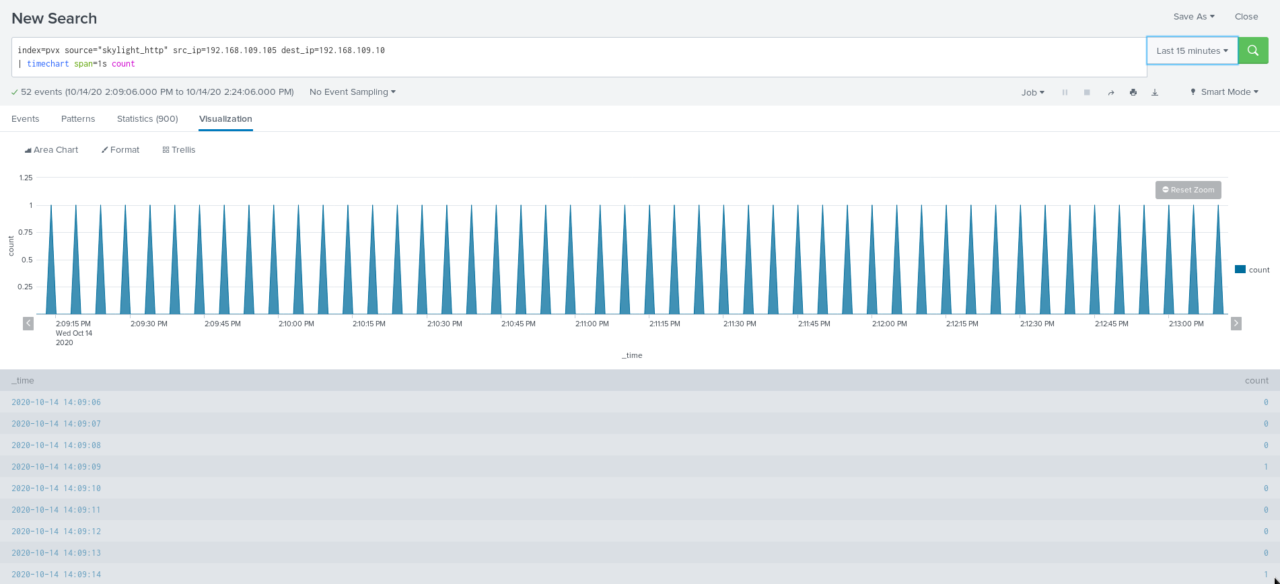Switch to the Statistics (900) tab
Image resolution: width=1280 pixels, height=584 pixels.
tap(147, 119)
